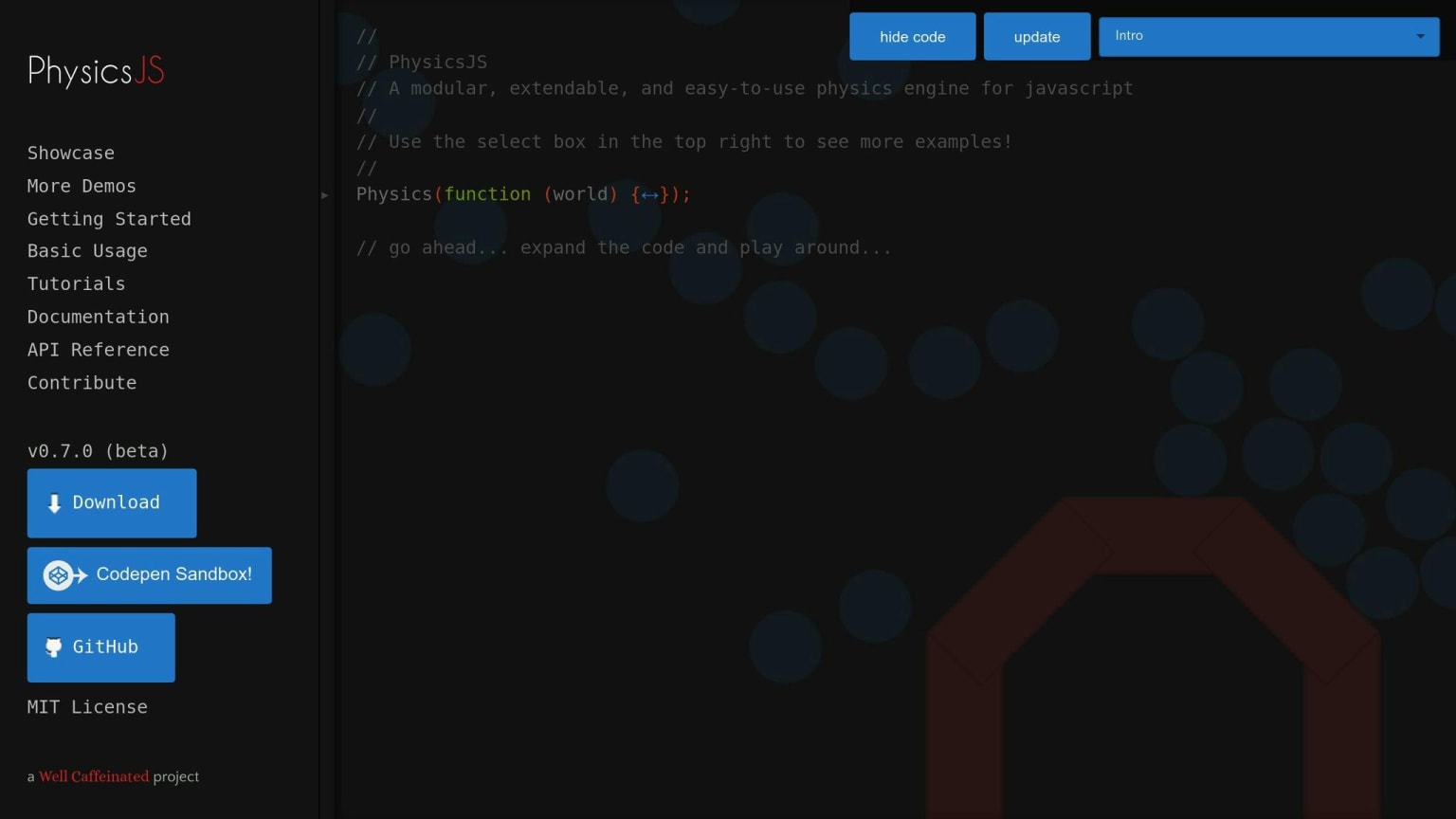This screenshot has width=1456, height=819.
Task: Open Getting Started section
Action: click(109, 219)
